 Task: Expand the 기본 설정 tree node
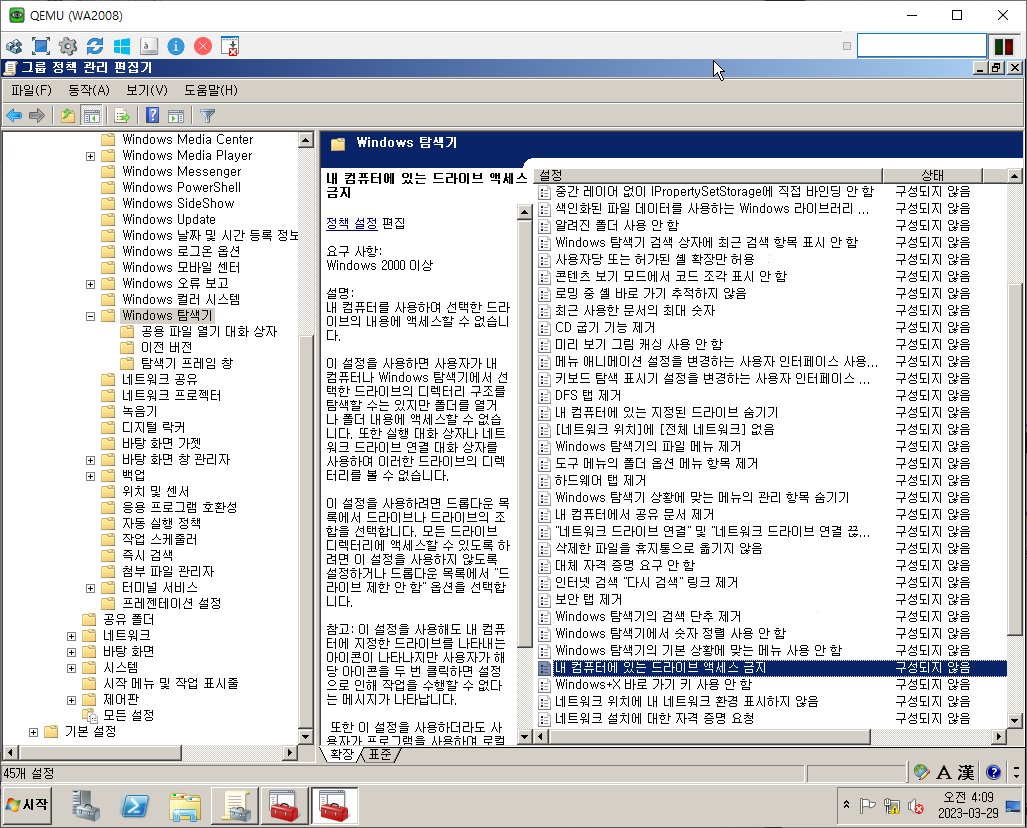(x=33, y=732)
